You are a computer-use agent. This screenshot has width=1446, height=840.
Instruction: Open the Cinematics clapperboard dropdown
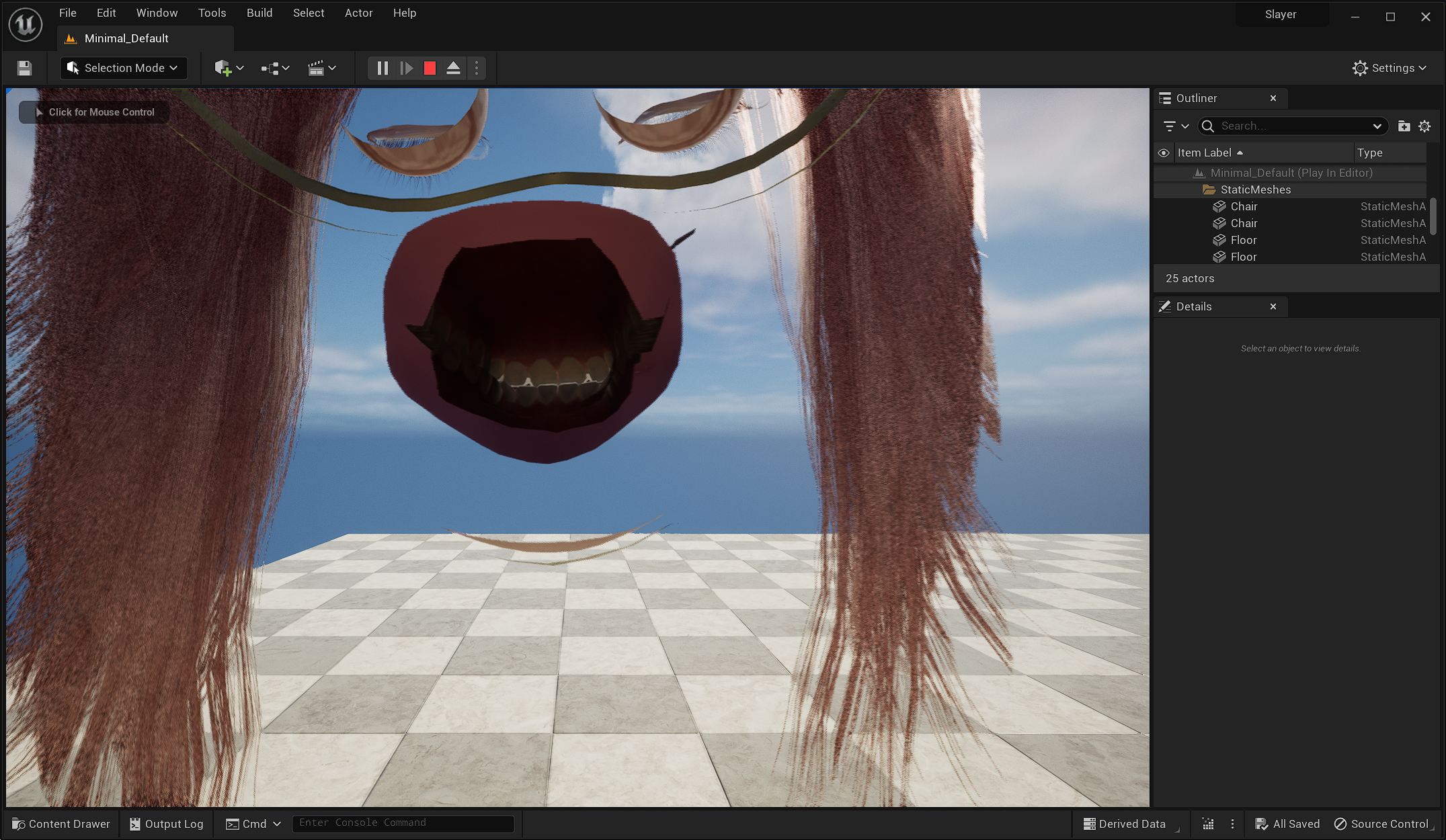point(321,68)
